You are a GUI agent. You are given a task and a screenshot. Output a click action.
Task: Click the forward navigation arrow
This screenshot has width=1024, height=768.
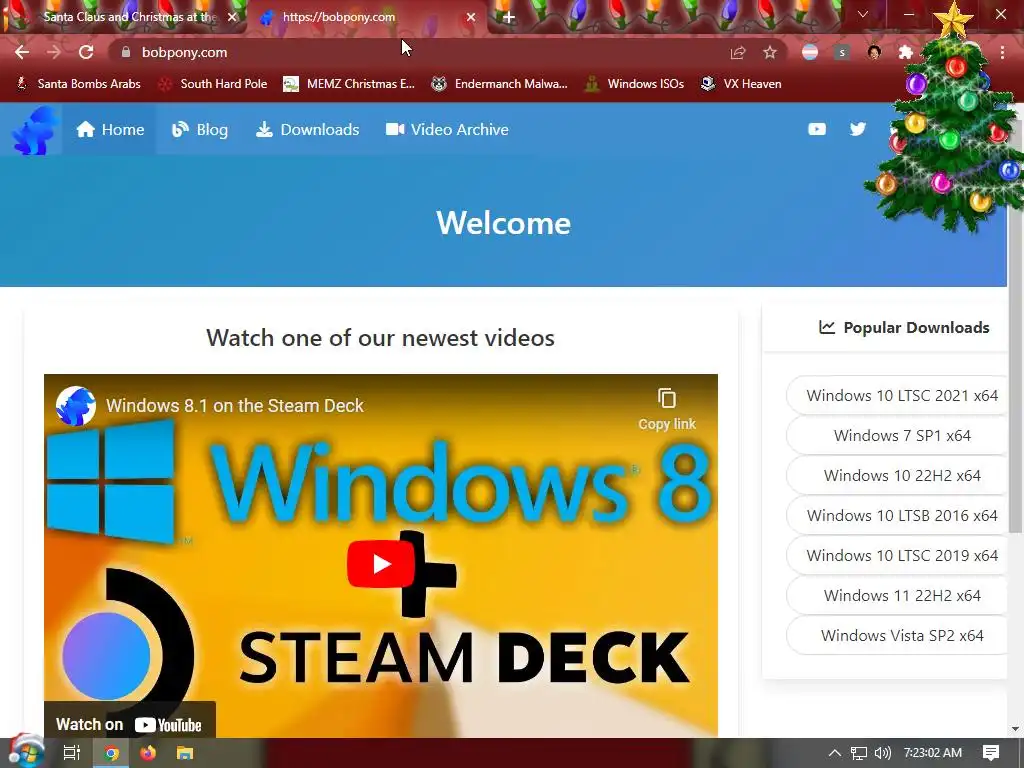click(x=54, y=52)
